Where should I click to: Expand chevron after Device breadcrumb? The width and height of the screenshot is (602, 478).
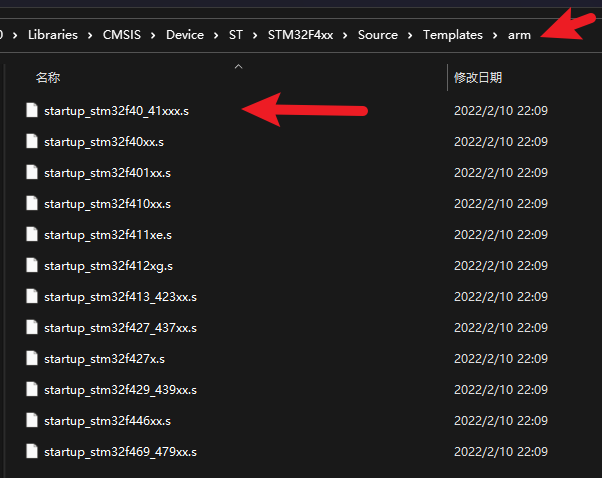(x=216, y=35)
